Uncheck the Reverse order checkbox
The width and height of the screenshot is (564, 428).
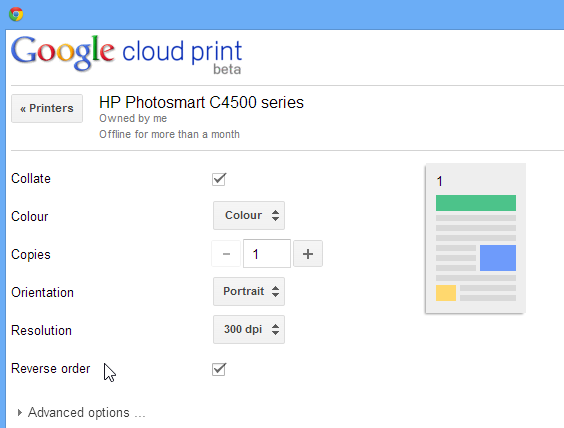pyautogui.click(x=219, y=369)
